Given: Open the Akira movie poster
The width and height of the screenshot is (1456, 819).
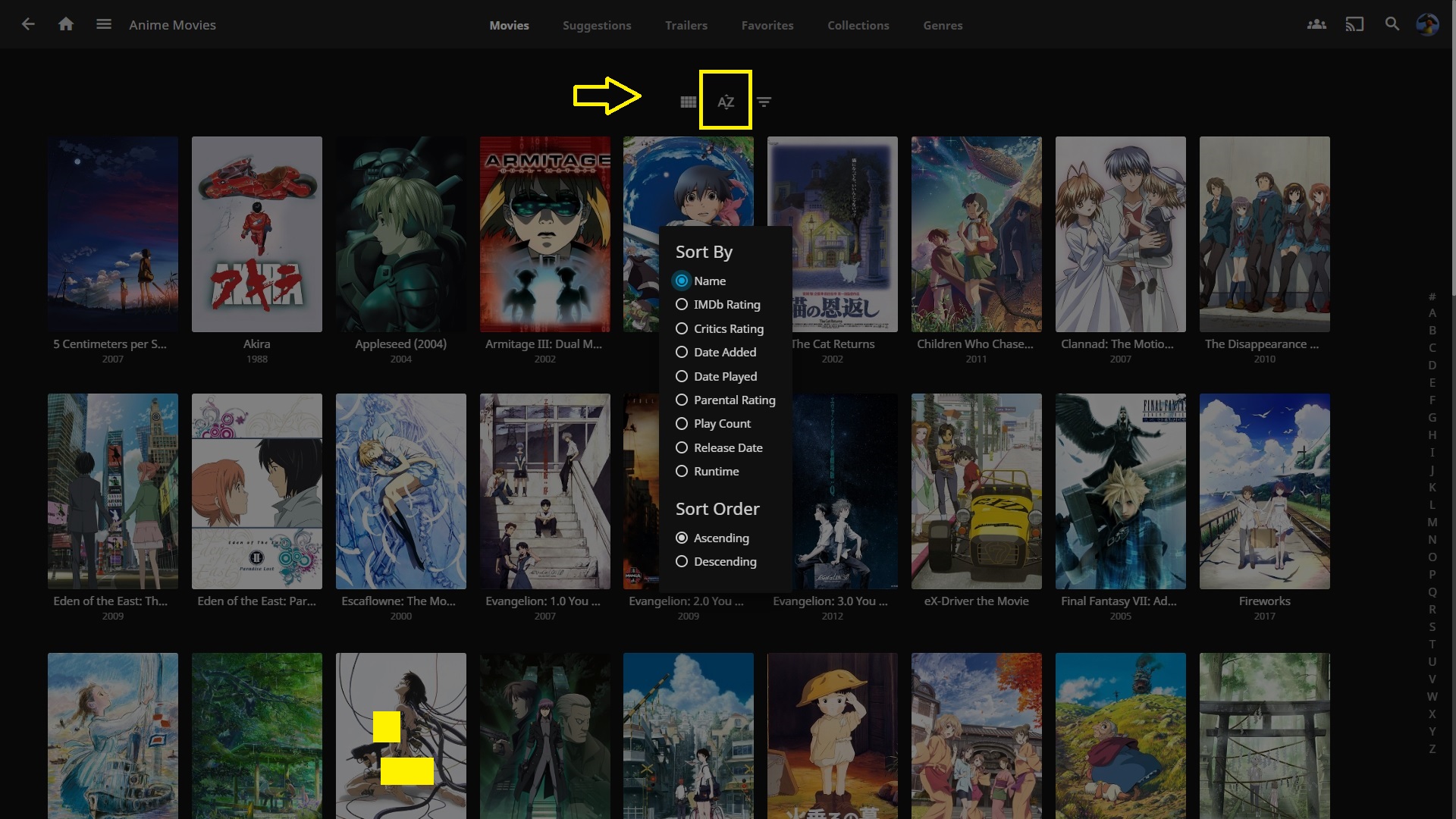Looking at the screenshot, I should [x=256, y=234].
